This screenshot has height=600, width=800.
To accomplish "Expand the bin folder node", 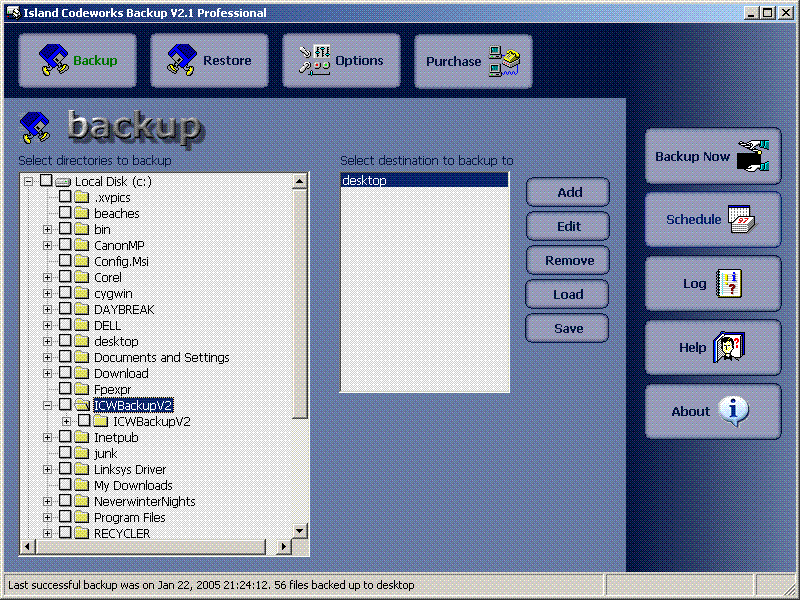I will 47,230.
